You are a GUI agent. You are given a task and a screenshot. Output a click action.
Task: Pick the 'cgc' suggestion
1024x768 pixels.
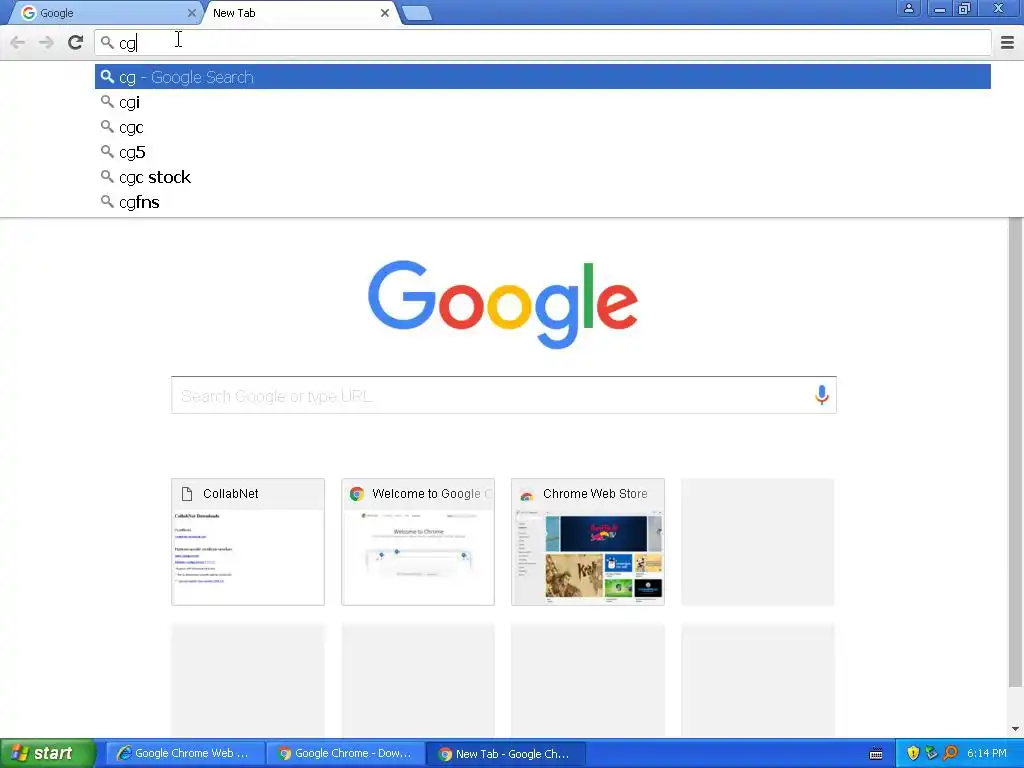[543, 127]
